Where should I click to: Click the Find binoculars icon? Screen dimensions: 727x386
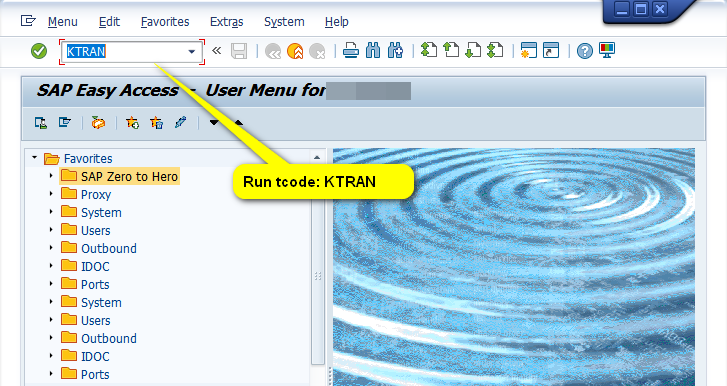pos(373,51)
